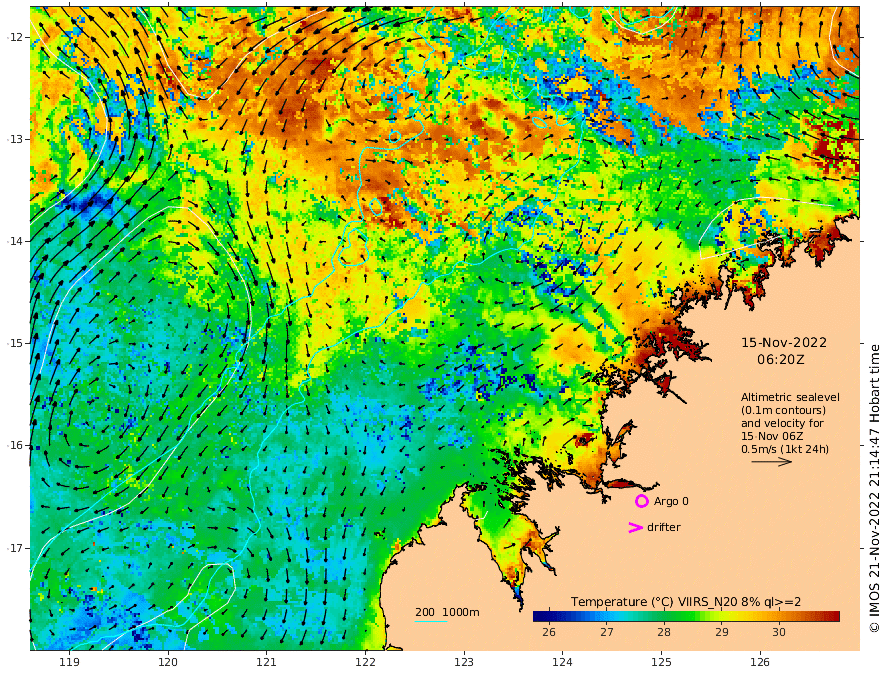Viewport: 880px width, 680px height.
Task: Click the colorbar tick label 29
Action: pos(722,632)
